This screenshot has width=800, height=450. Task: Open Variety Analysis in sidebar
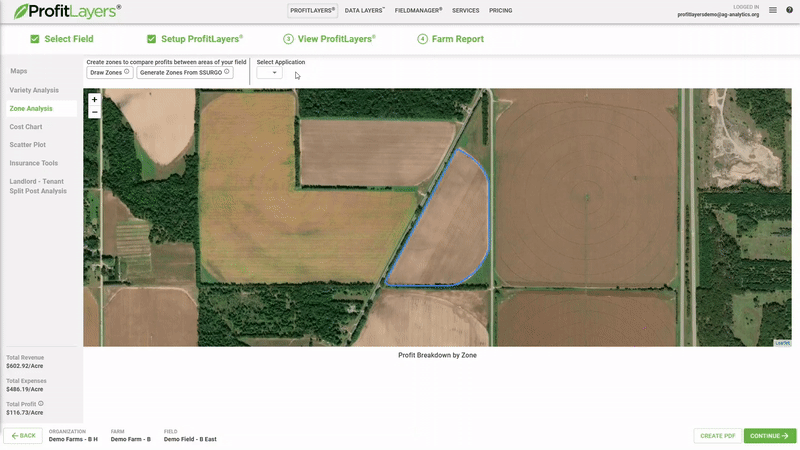click(34, 90)
